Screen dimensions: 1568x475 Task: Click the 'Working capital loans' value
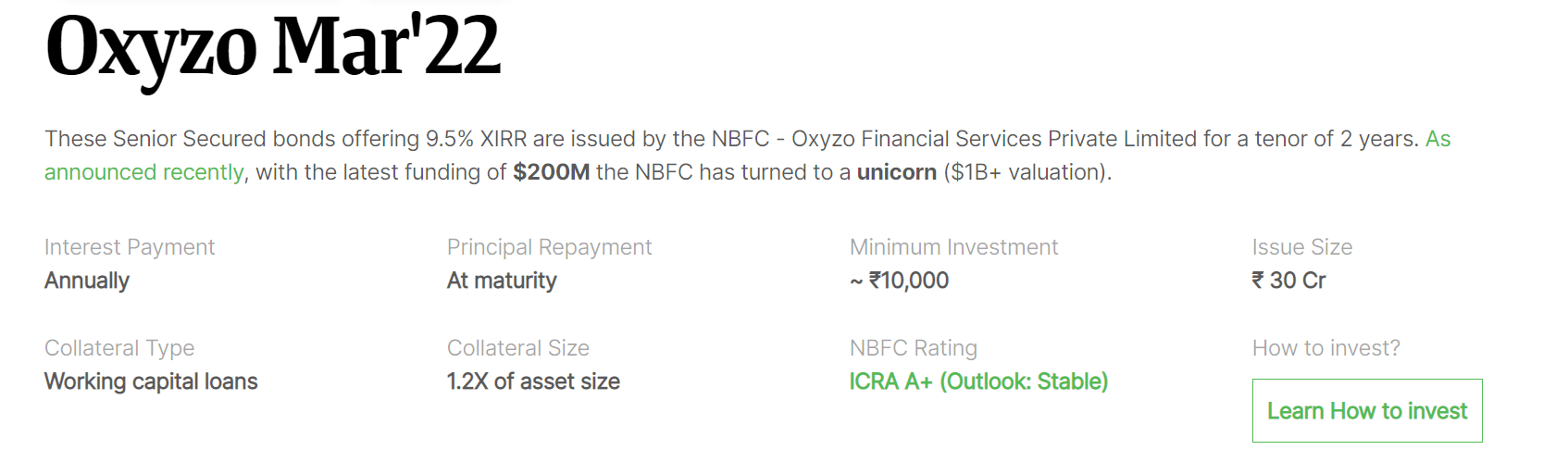pyautogui.click(x=151, y=381)
